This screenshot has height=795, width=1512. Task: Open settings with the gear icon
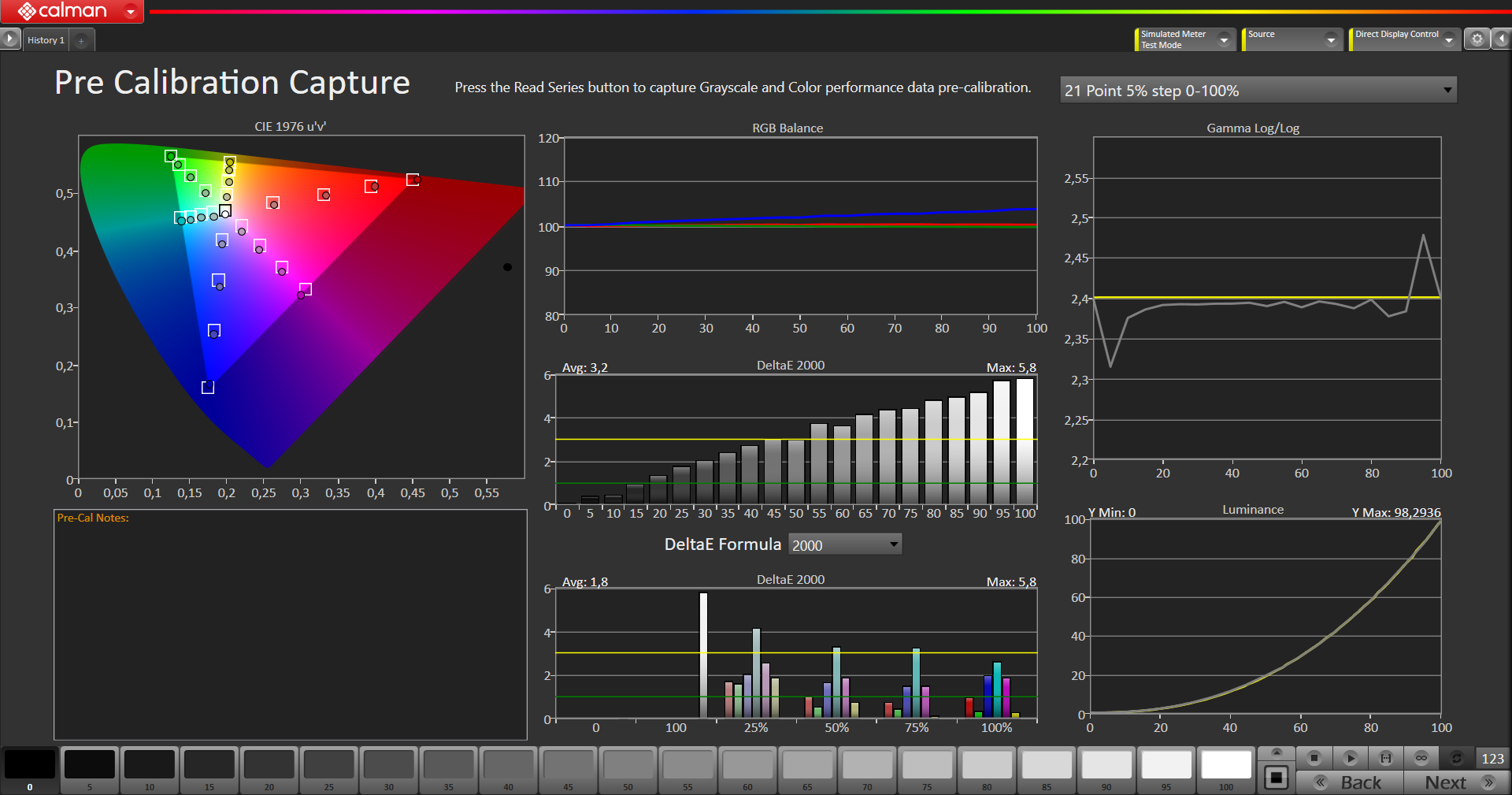[x=1477, y=39]
